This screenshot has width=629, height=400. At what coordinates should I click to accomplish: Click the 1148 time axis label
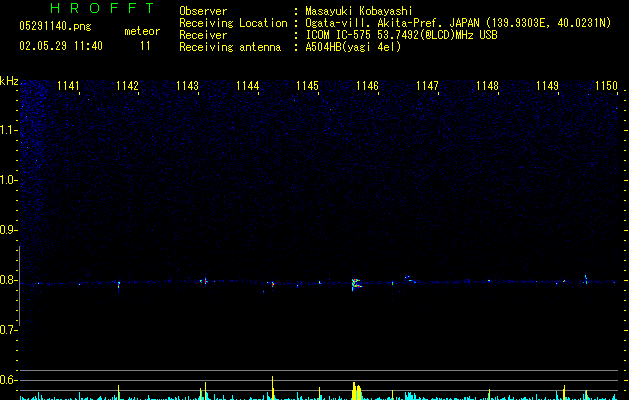pyautogui.click(x=487, y=86)
